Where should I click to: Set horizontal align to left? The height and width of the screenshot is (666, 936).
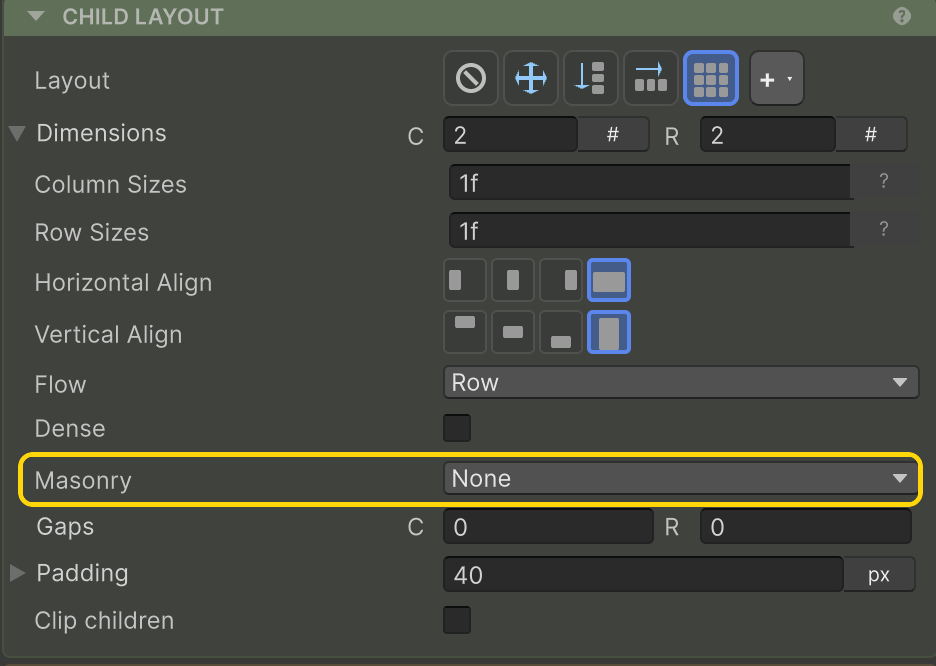coord(464,280)
